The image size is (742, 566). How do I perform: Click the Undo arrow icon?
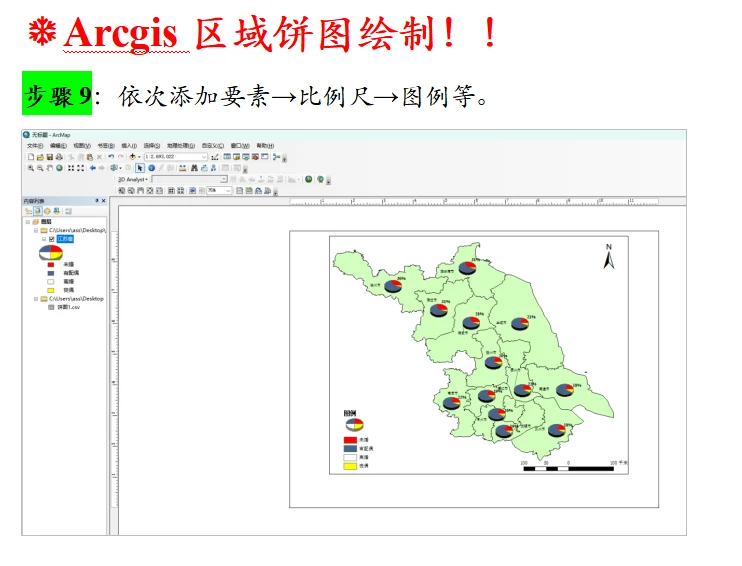(x=111, y=157)
